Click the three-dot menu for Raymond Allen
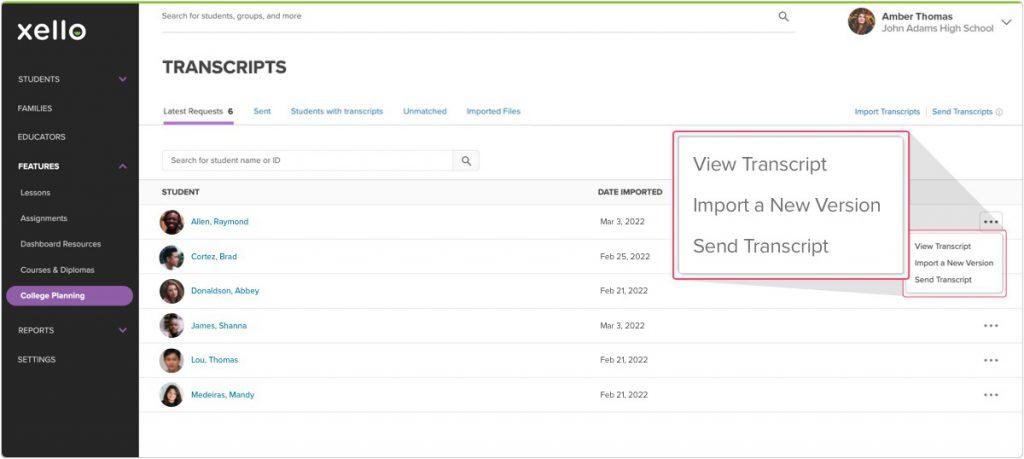This screenshot has width=1024, height=459. 990,222
